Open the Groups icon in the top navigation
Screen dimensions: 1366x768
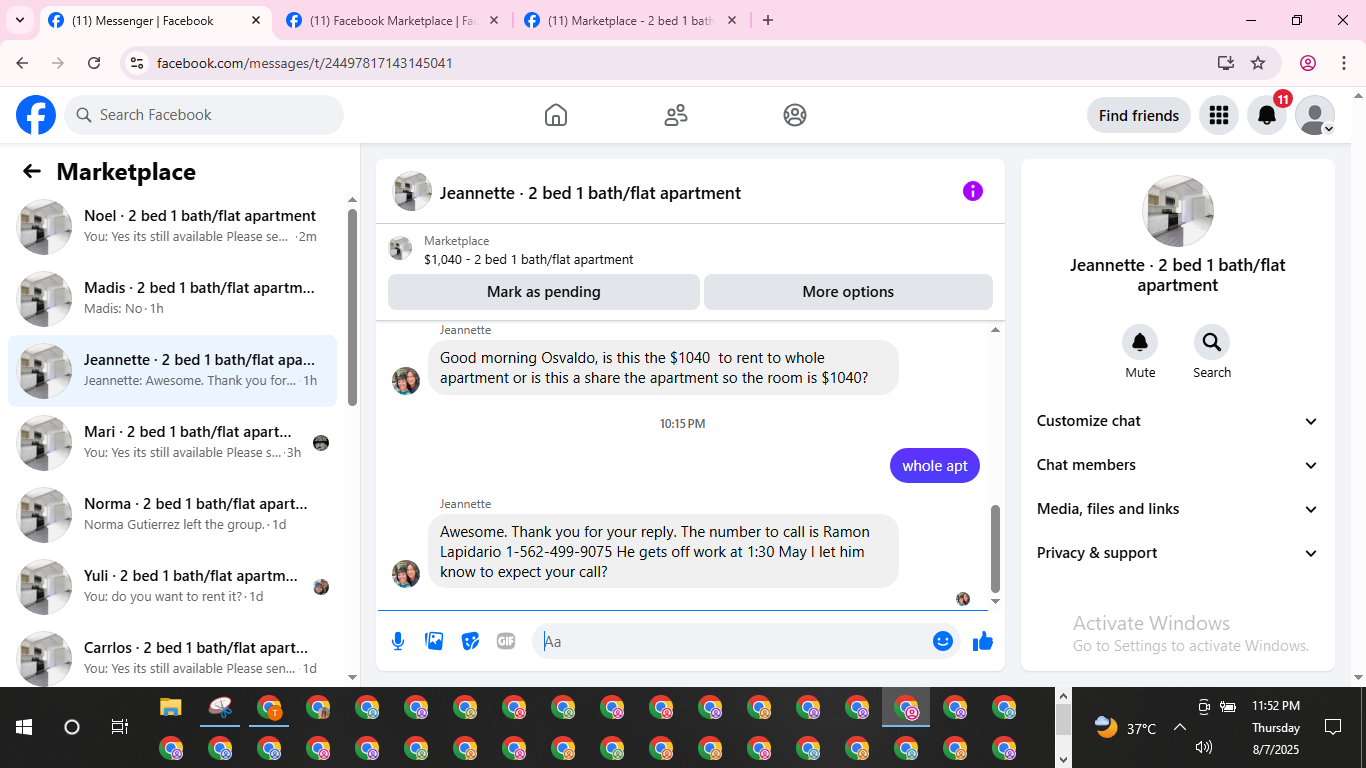[x=795, y=115]
